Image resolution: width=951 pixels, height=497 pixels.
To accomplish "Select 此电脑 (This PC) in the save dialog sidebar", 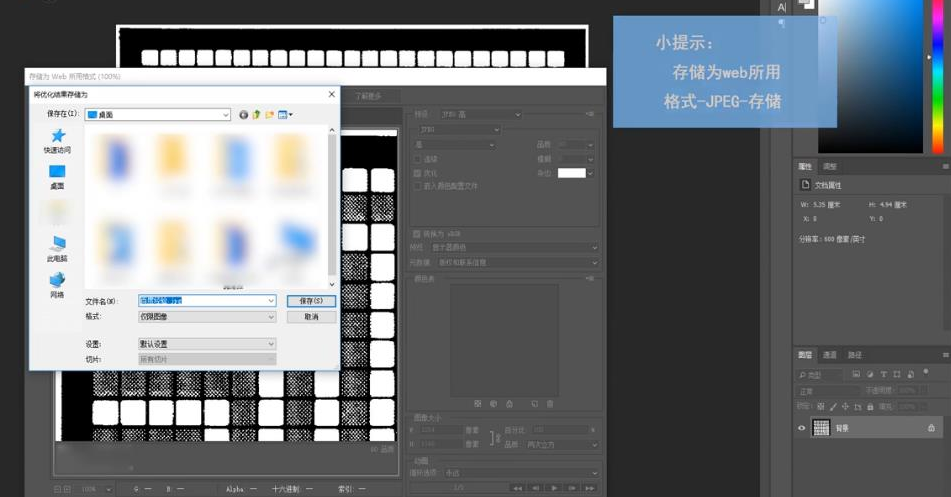I will coord(57,249).
